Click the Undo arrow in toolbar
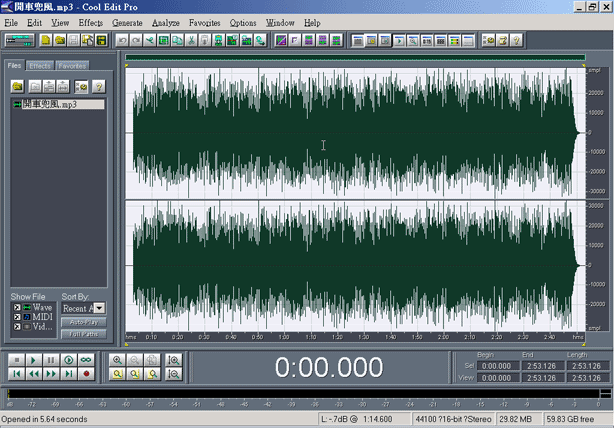614x428 pixels. [x=122, y=40]
